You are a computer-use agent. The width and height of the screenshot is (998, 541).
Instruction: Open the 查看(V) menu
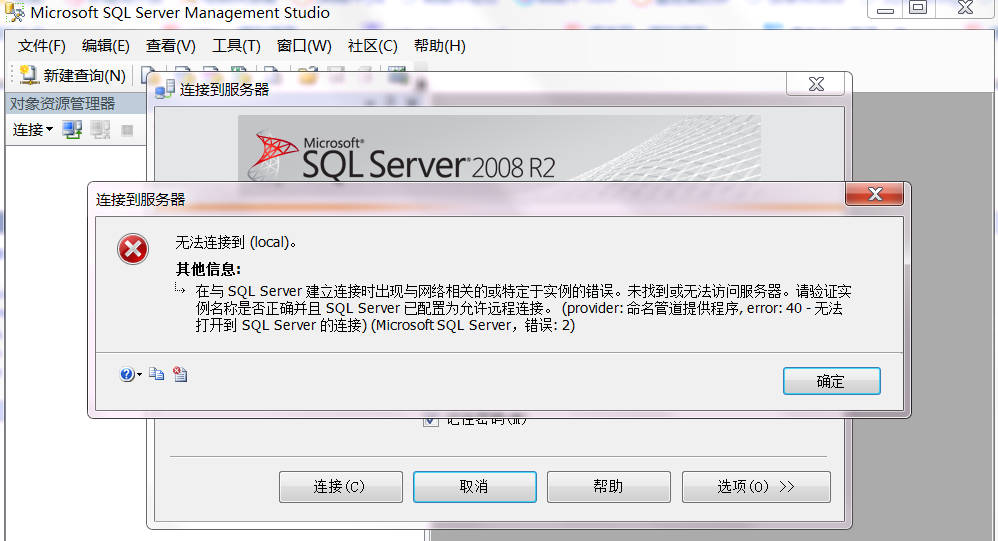[x=171, y=46]
